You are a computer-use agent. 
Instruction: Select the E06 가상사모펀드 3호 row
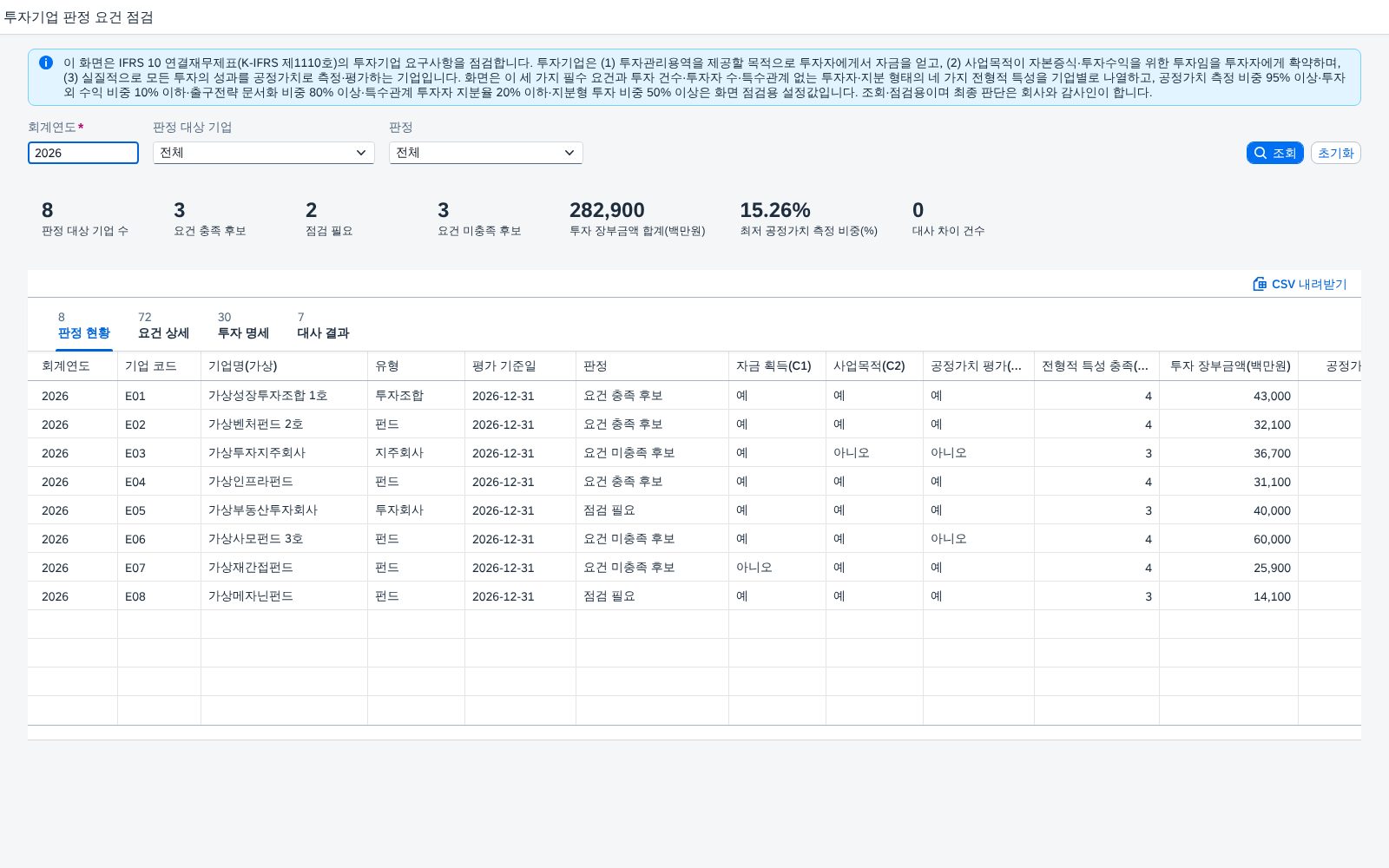(694, 539)
